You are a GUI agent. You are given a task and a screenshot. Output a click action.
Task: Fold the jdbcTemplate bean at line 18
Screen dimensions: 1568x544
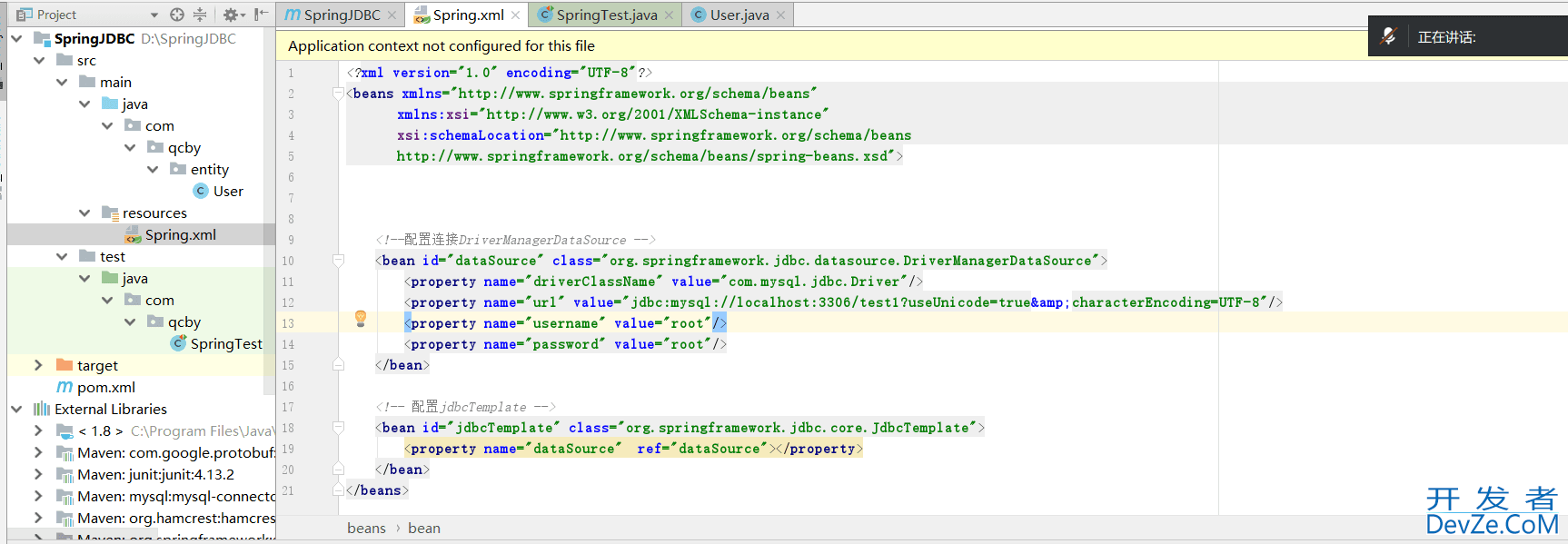click(x=338, y=428)
